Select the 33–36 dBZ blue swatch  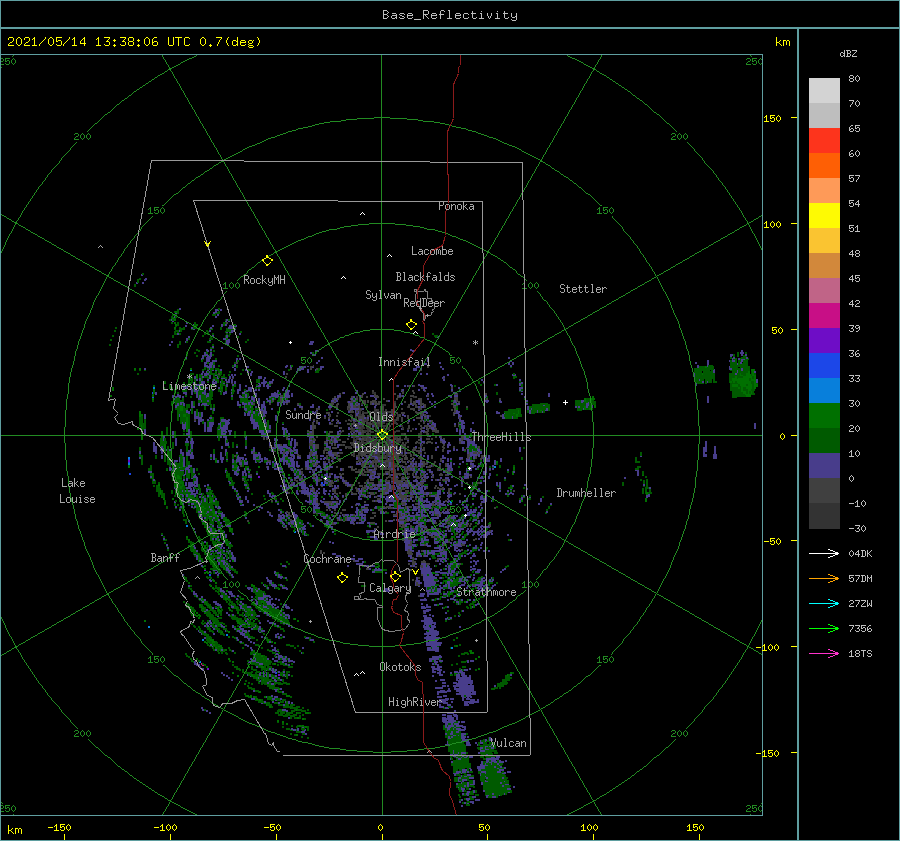824,366
